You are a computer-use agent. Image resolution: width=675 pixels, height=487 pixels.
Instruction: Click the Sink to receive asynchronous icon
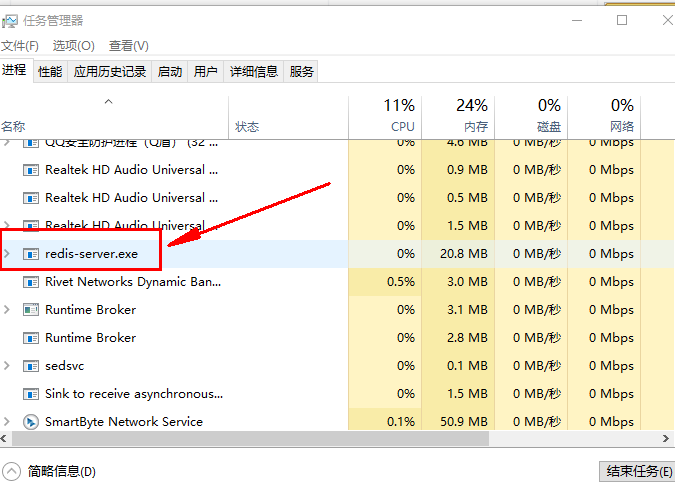31,394
